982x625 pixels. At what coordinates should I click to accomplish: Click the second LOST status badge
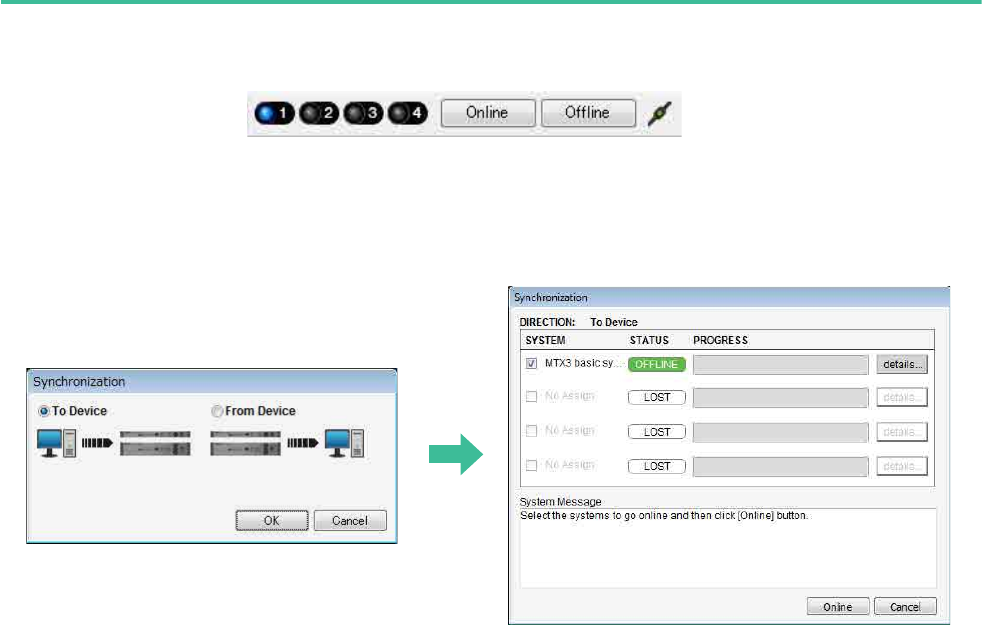pyautogui.click(x=656, y=432)
